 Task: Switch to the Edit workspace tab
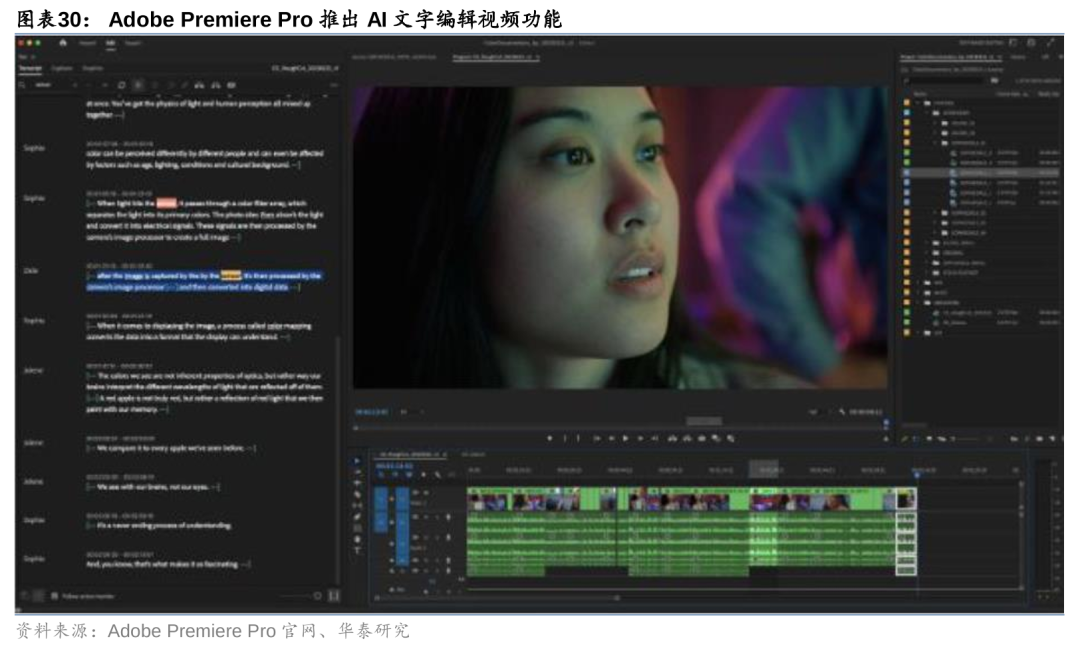coord(110,43)
